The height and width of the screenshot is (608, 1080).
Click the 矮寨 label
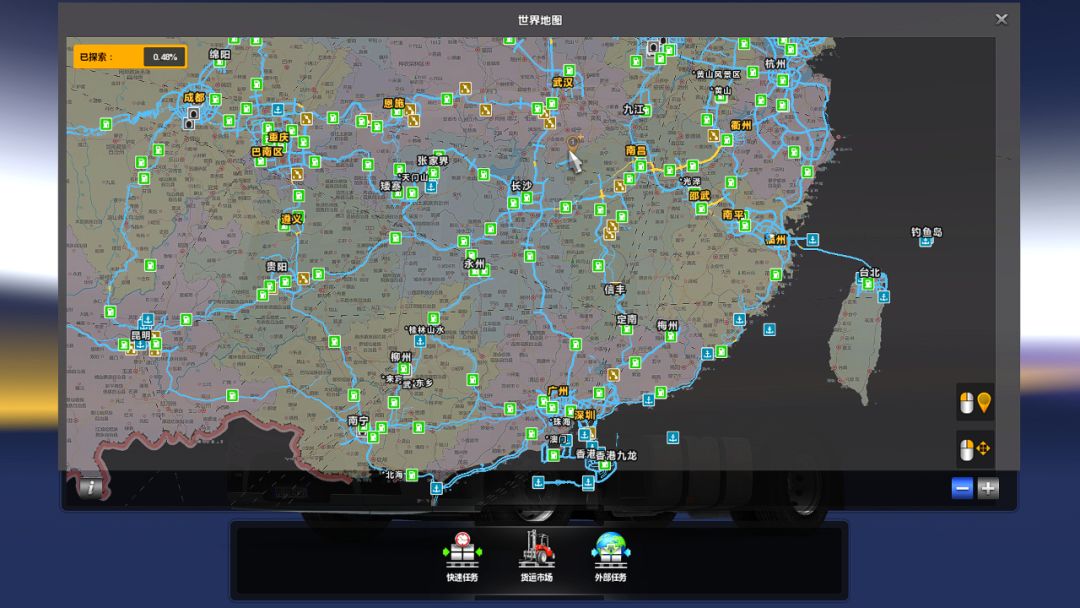pyautogui.click(x=391, y=186)
